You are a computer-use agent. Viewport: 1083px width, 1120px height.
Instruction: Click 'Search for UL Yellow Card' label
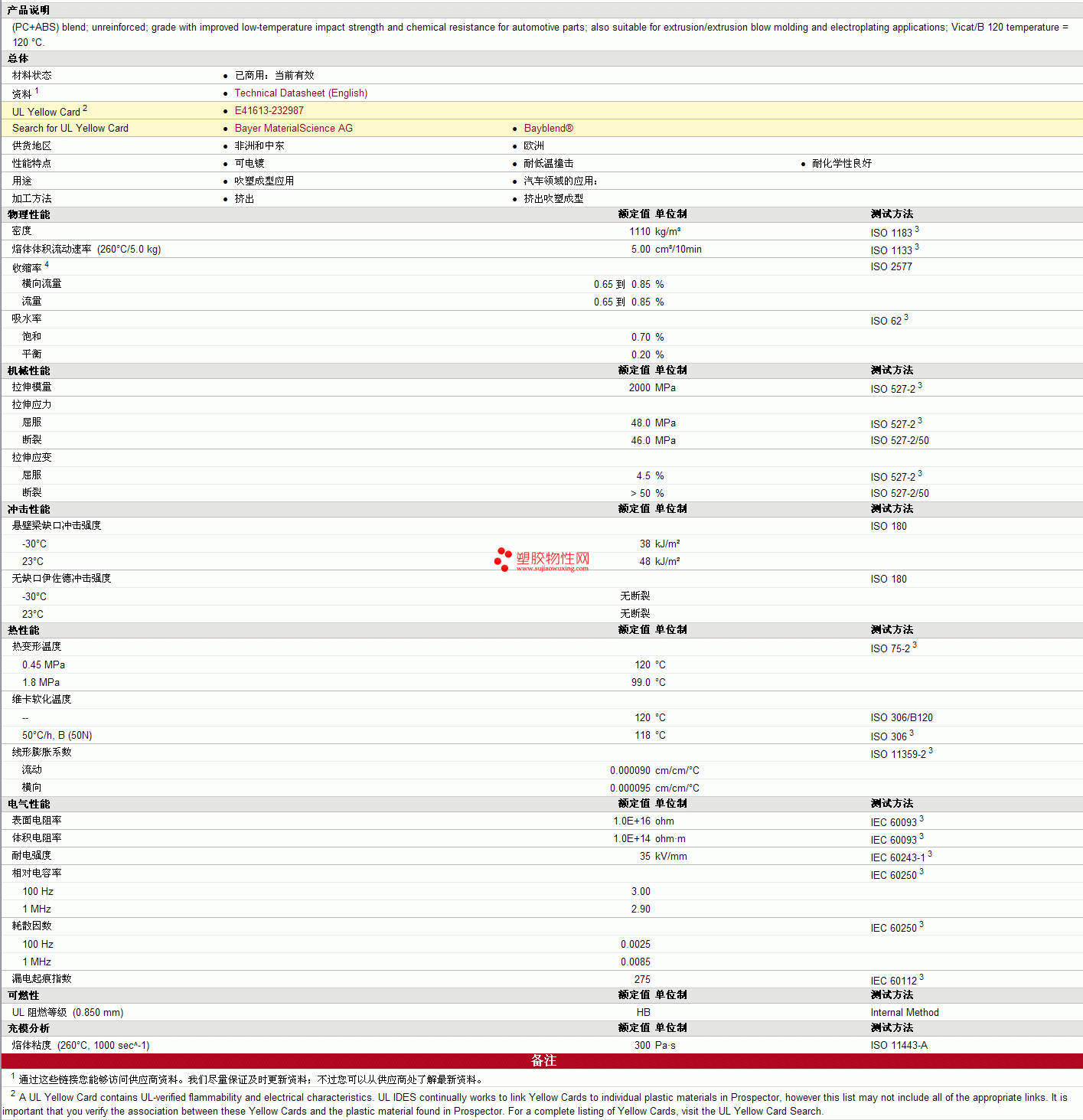pyautogui.click(x=70, y=128)
